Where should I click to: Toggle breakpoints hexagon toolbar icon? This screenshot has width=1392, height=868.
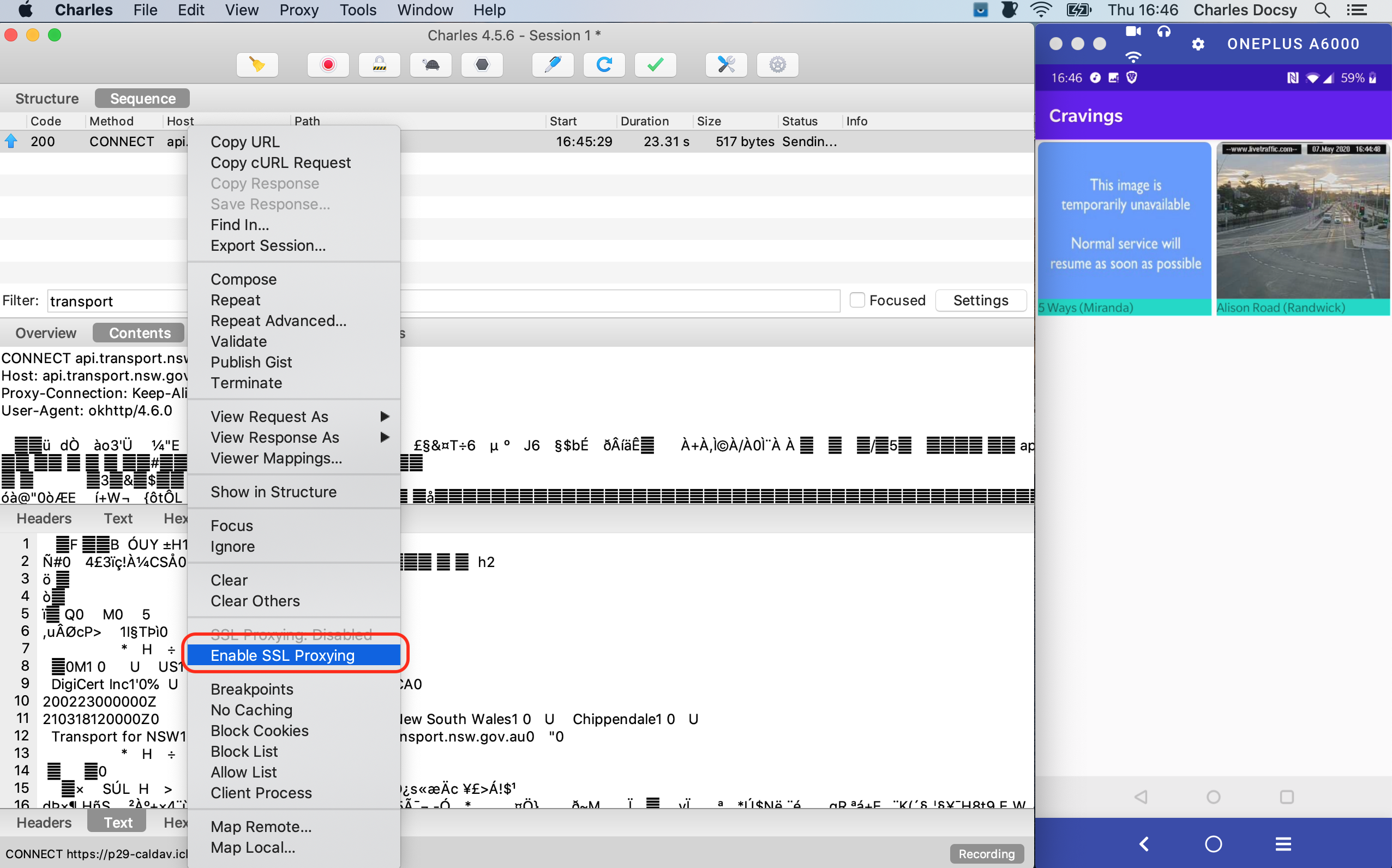[482, 64]
